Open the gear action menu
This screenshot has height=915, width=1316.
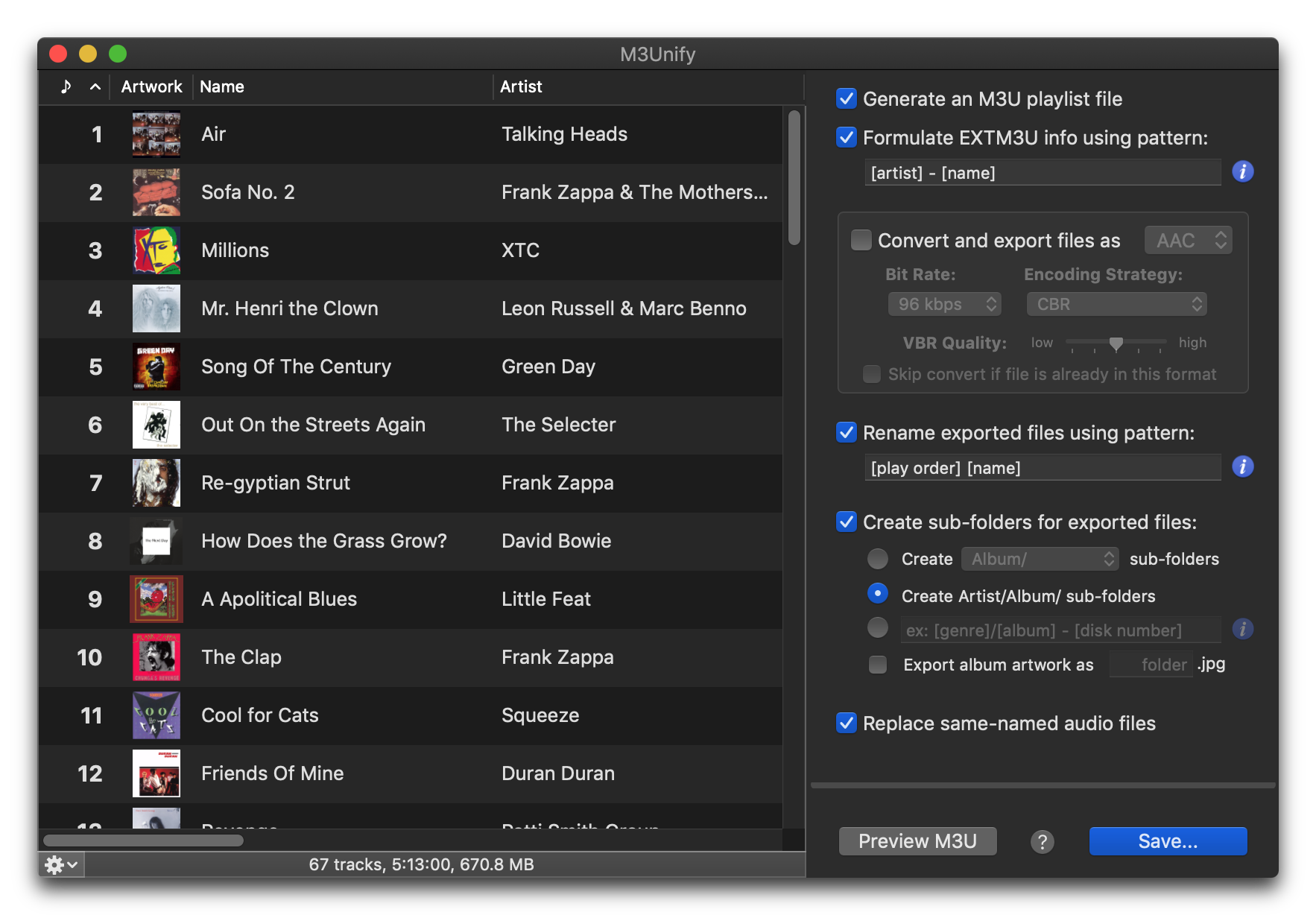(x=61, y=864)
